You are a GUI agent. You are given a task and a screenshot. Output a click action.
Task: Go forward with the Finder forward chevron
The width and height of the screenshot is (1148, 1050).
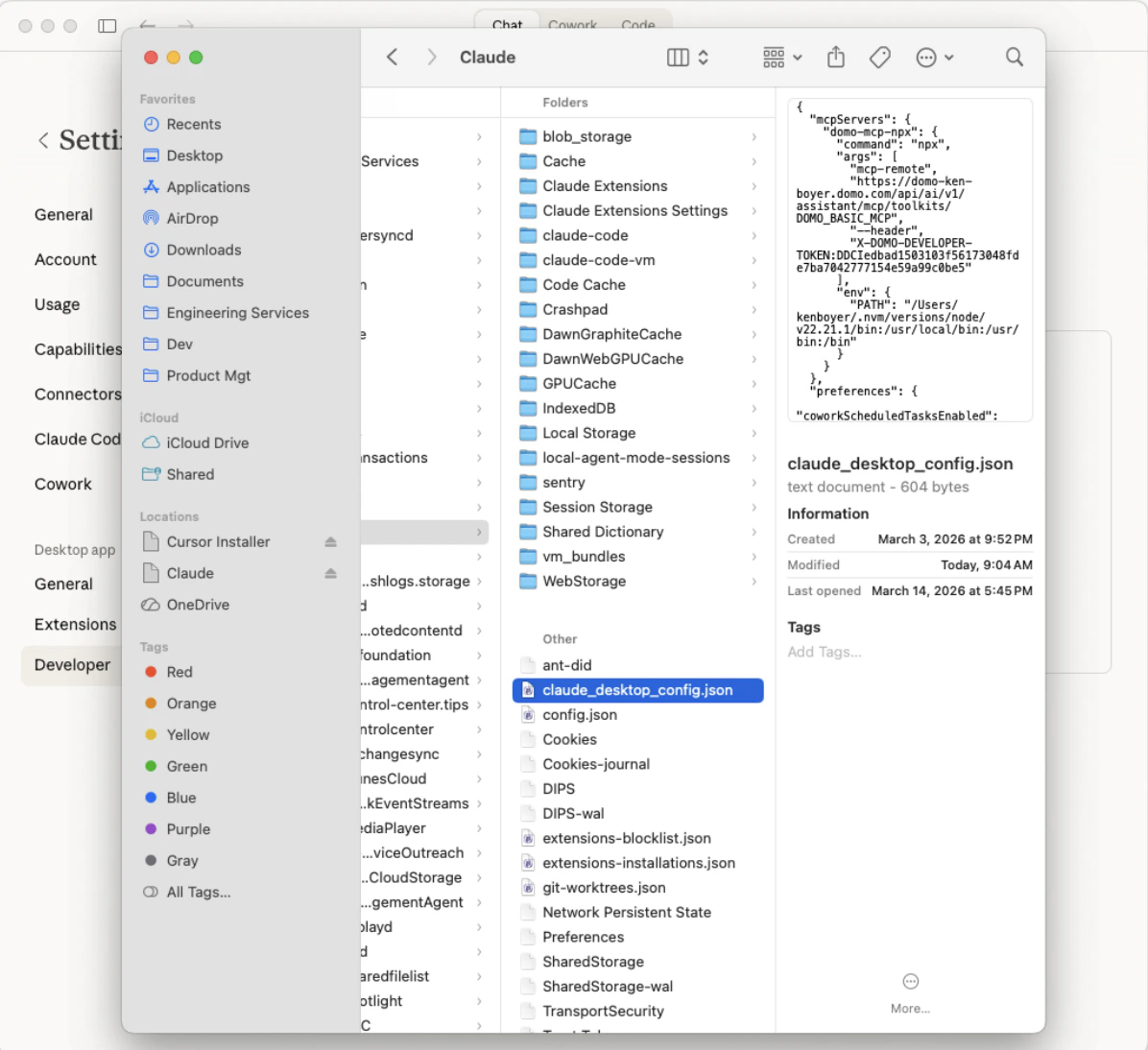pyautogui.click(x=431, y=58)
